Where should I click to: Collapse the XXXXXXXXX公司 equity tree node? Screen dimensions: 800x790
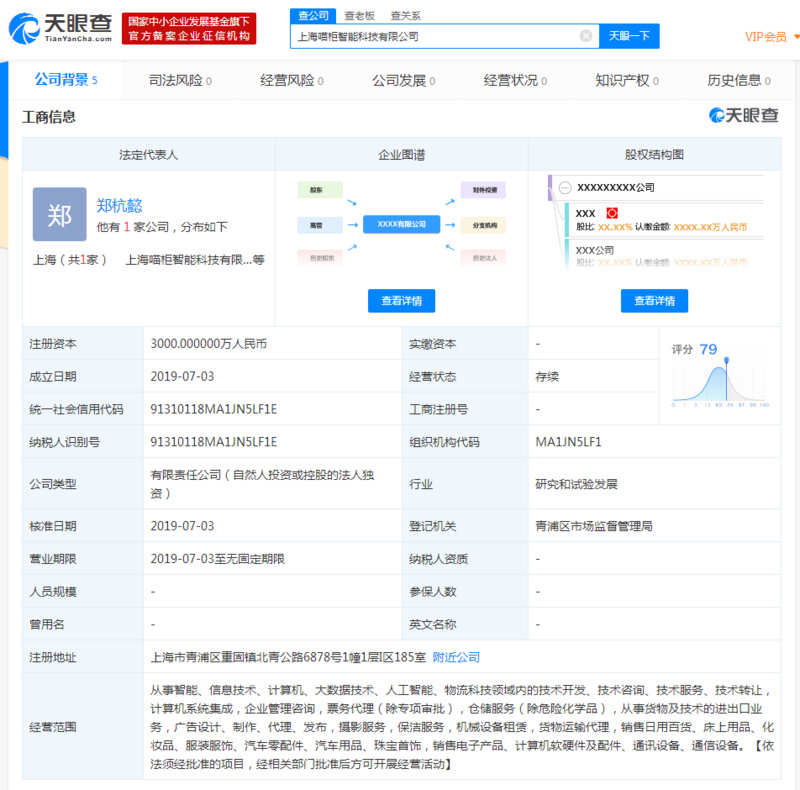click(x=565, y=187)
